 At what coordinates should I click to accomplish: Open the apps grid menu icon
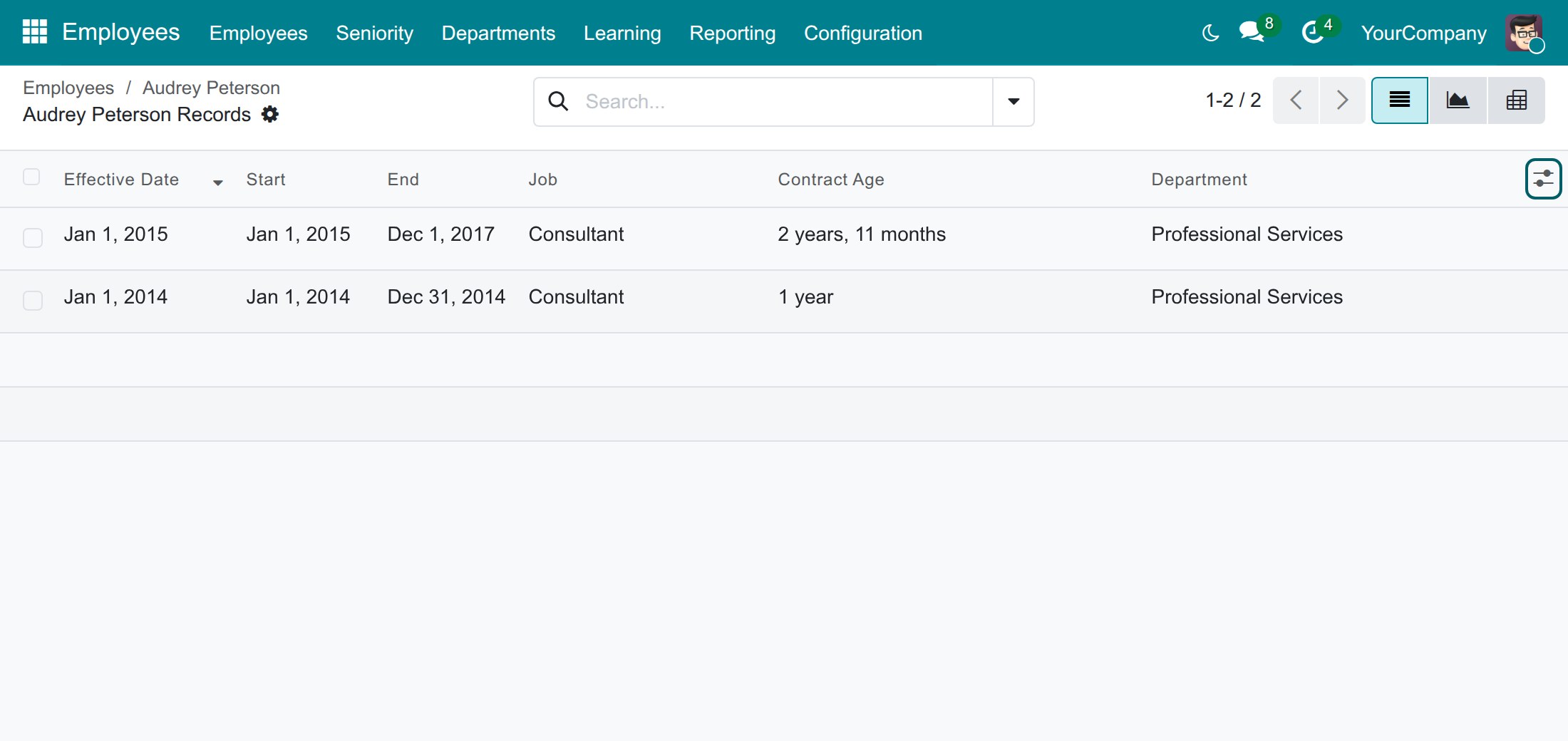click(x=35, y=32)
